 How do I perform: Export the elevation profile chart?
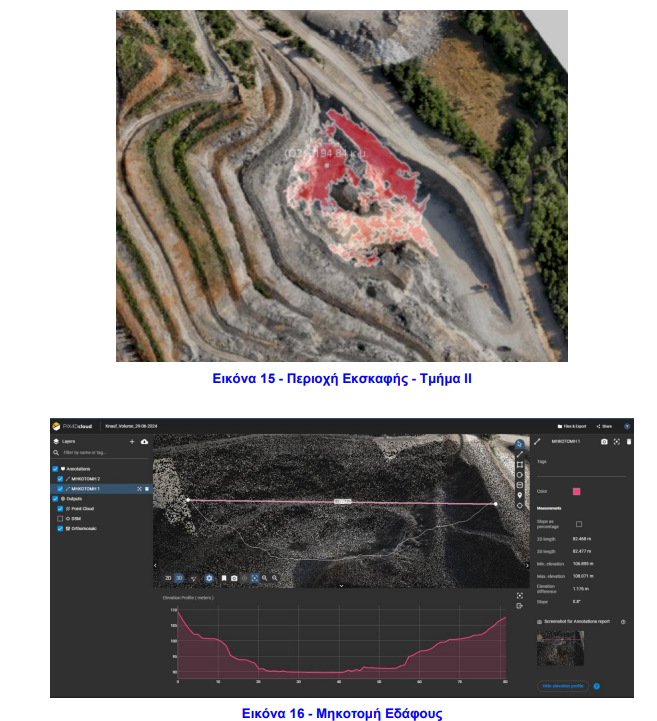click(520, 606)
